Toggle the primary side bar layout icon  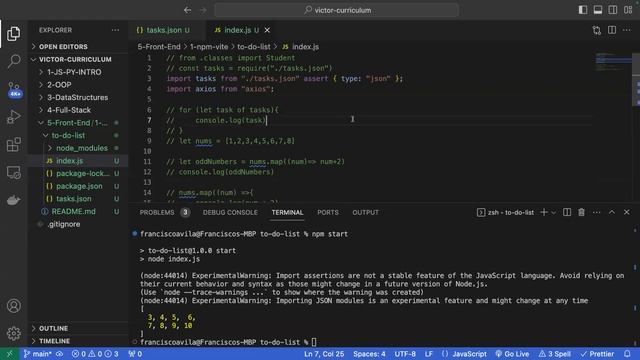(583, 10)
